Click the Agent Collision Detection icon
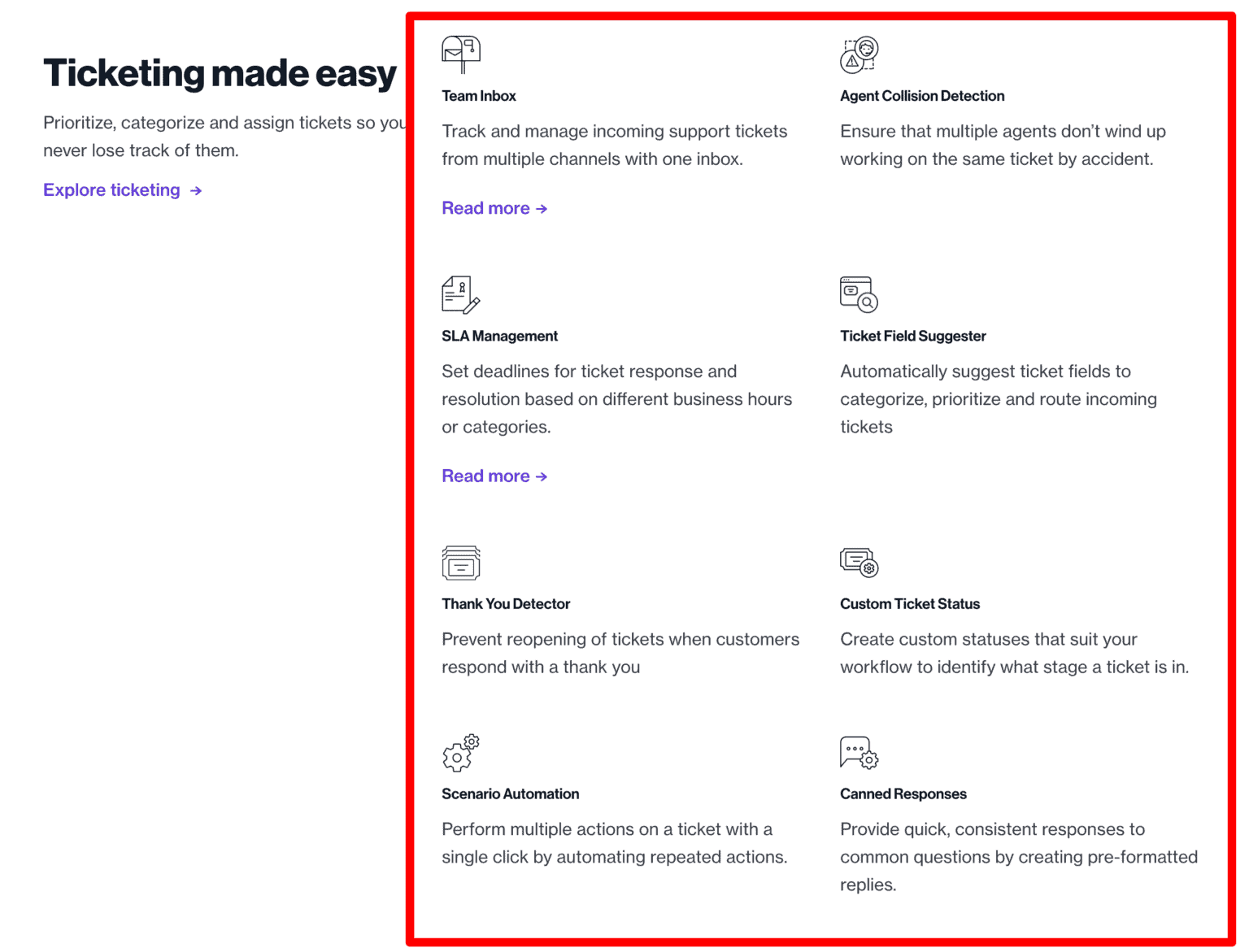 tap(858, 54)
